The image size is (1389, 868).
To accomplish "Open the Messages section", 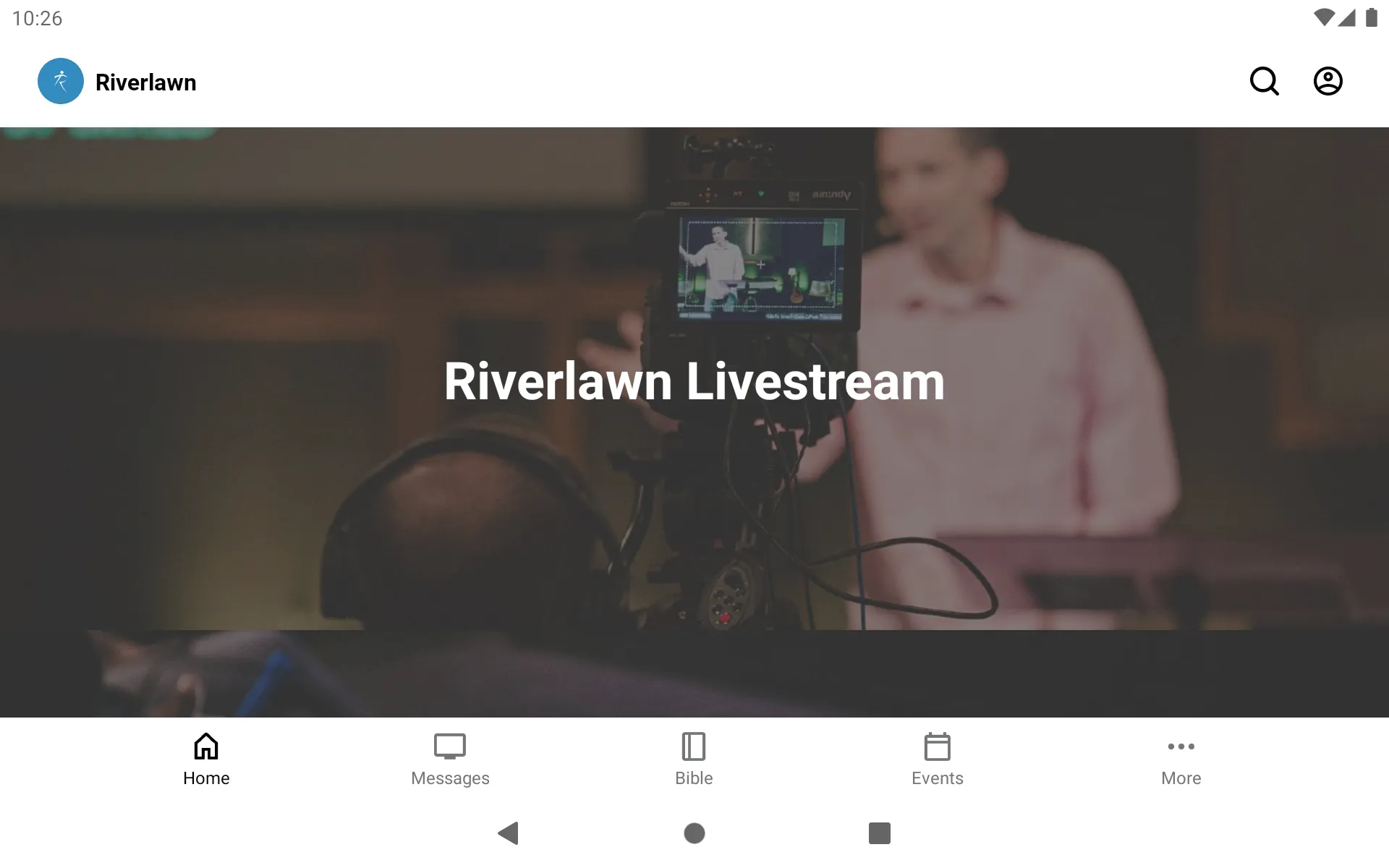I will [449, 757].
